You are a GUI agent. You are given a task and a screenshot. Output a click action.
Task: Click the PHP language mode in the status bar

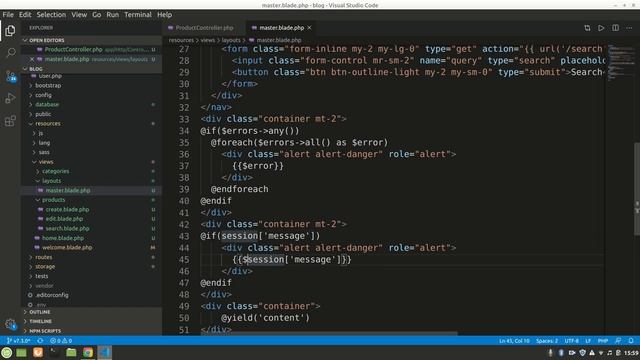point(603,340)
